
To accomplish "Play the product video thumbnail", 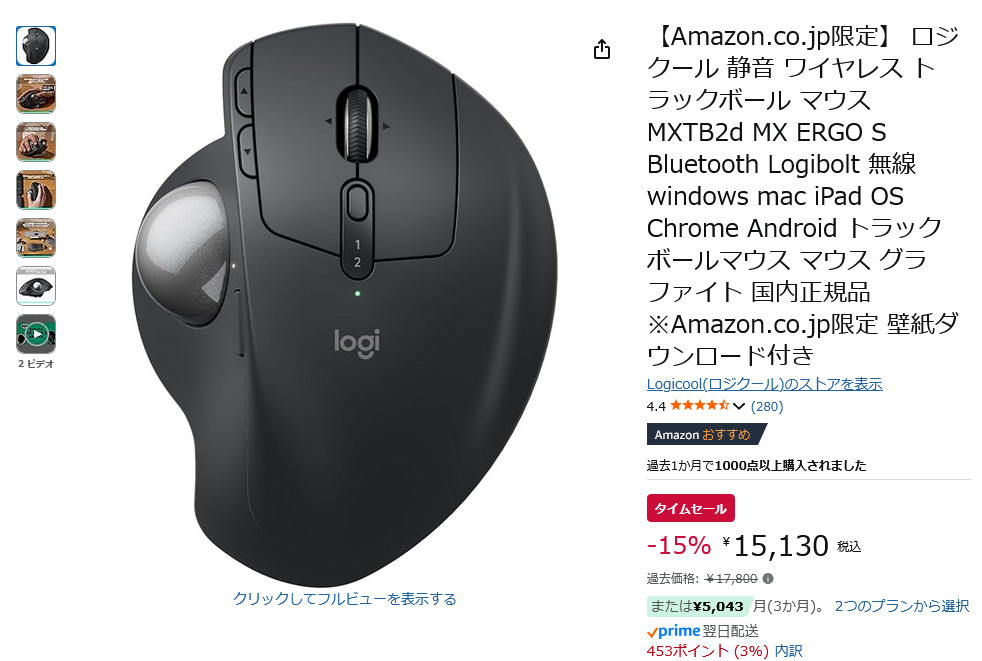I will 36,334.
